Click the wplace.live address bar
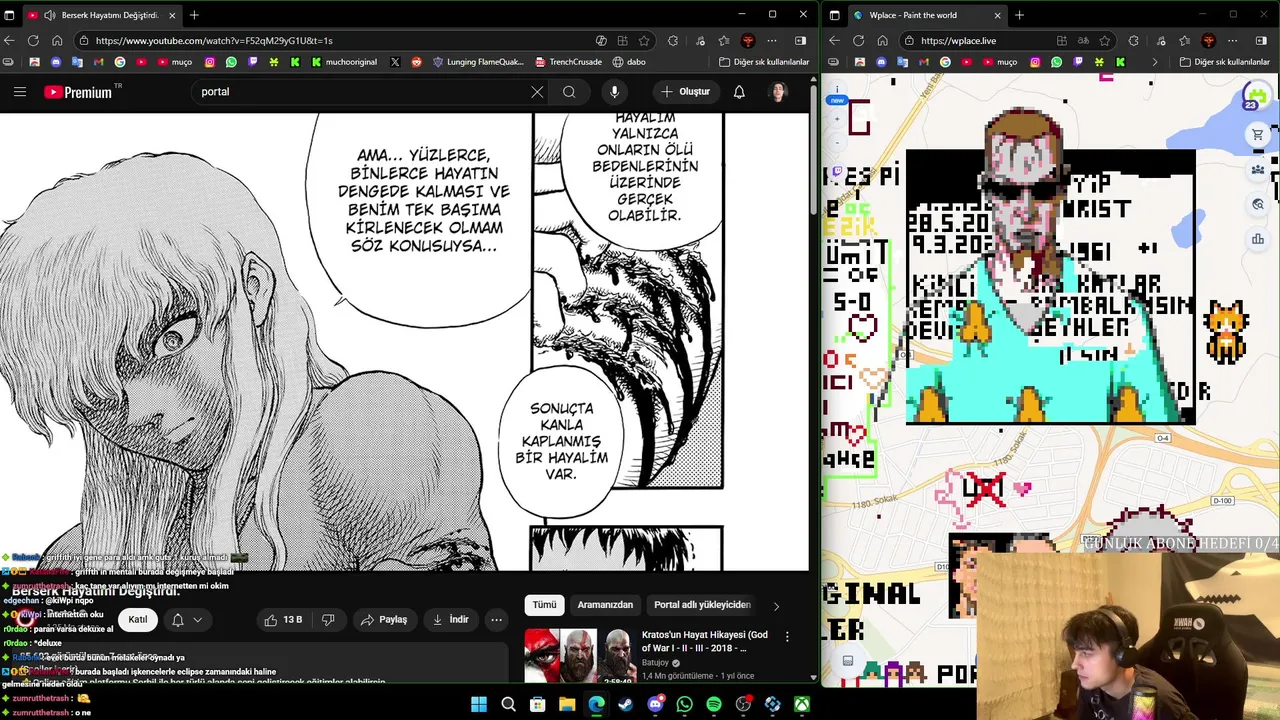This screenshot has width=1280, height=720. pos(958,41)
